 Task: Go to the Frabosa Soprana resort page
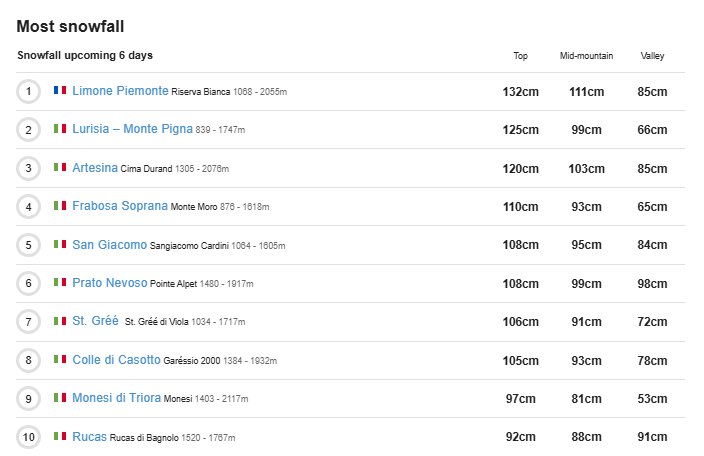coord(120,206)
